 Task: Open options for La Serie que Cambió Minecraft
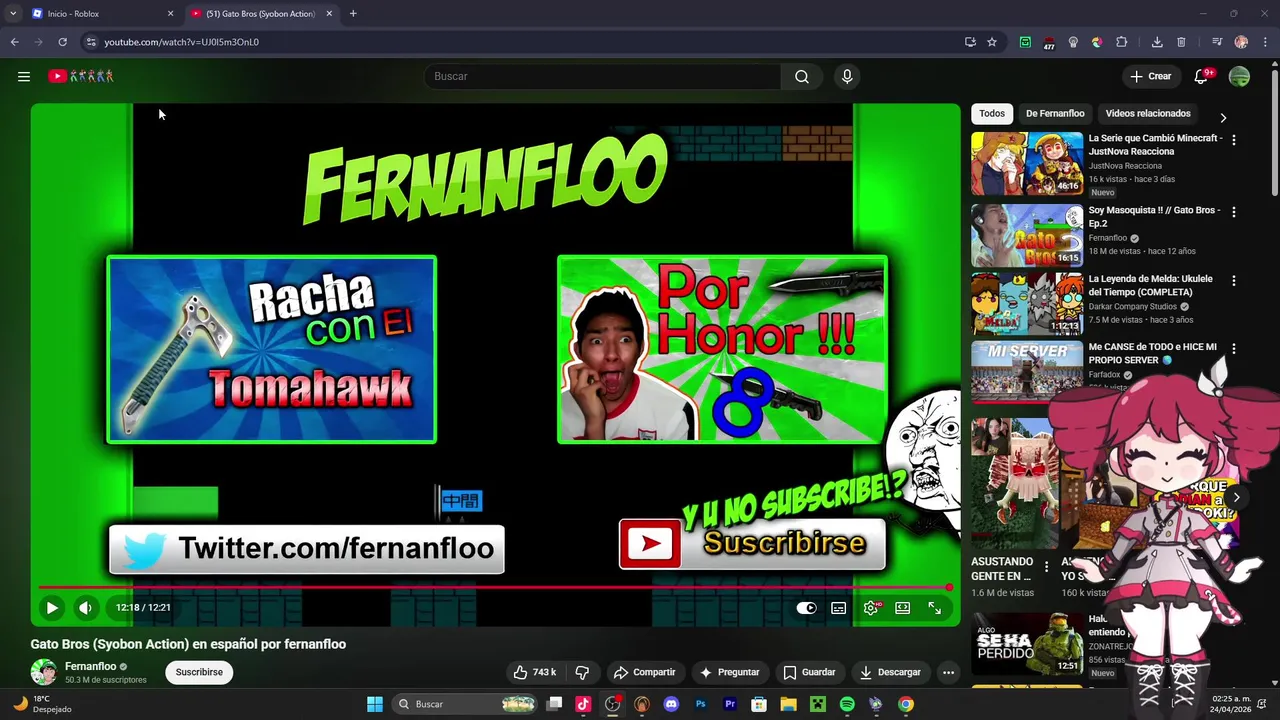pos(1233,141)
